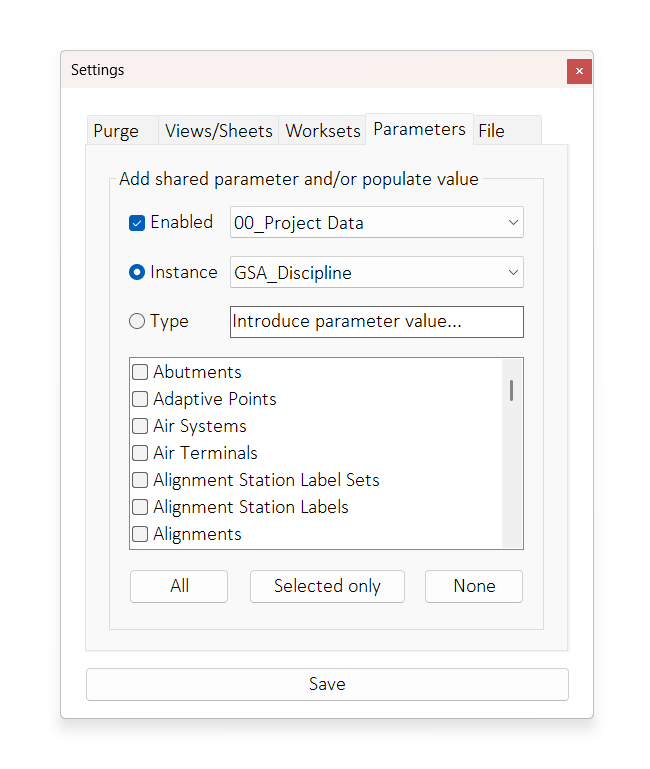
Task: Go to the File tab
Action: [x=492, y=131]
